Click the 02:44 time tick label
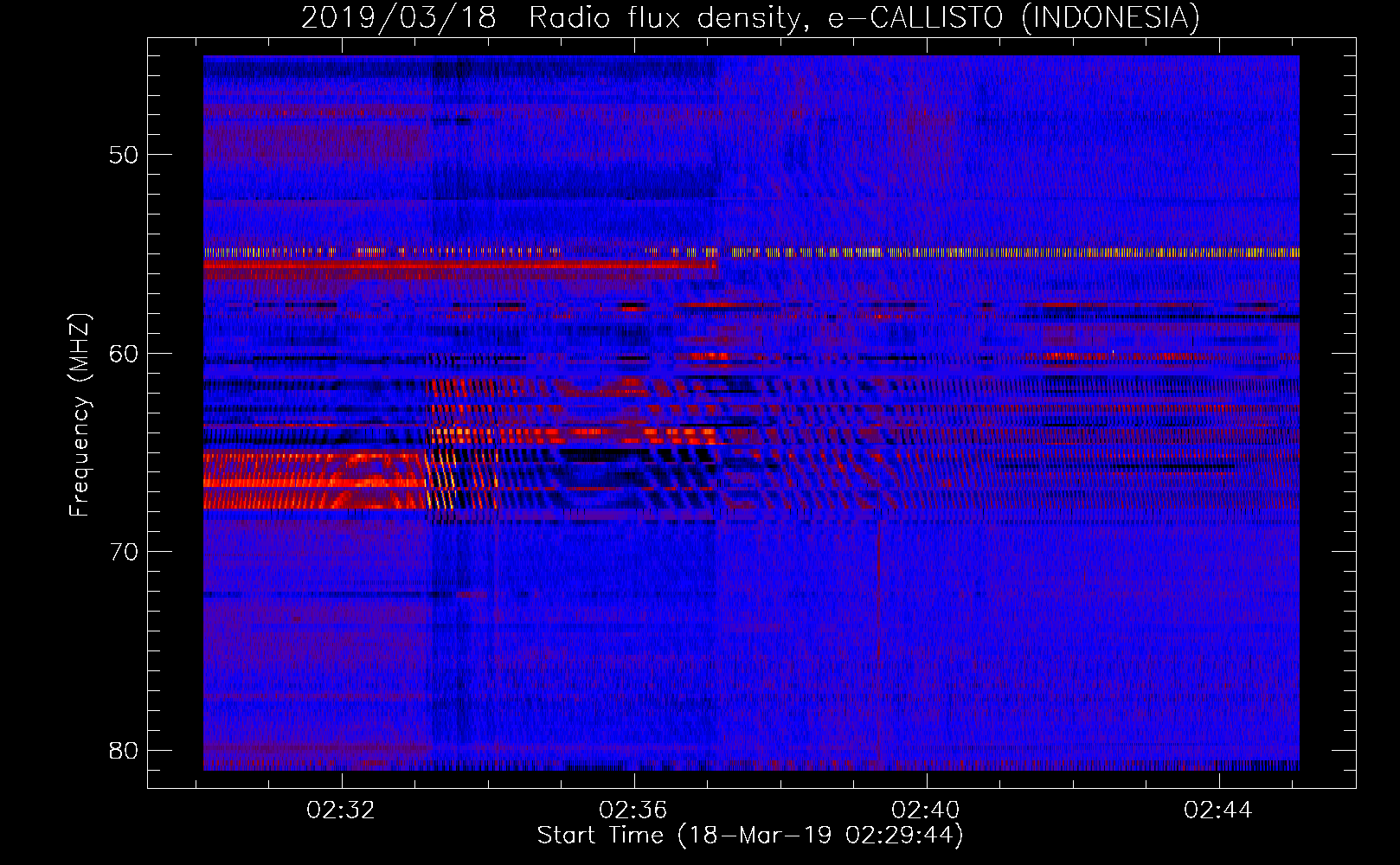Viewport: 1400px width, 865px height. pos(1218,810)
